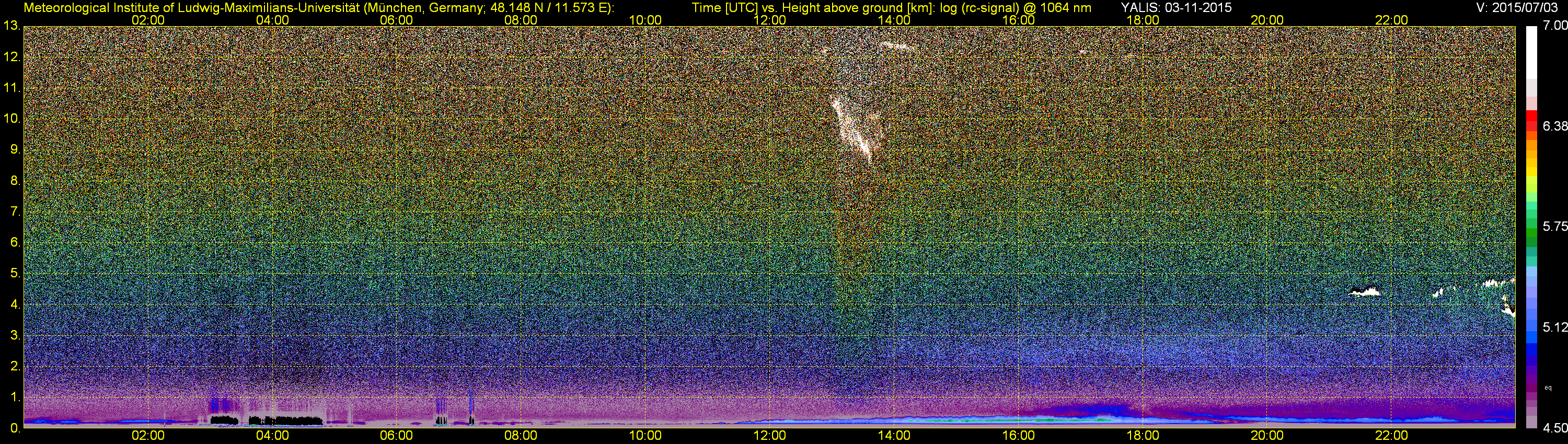Click the Meteorological Institute title text
Viewport: 1568px width, 444px height.
coord(318,8)
